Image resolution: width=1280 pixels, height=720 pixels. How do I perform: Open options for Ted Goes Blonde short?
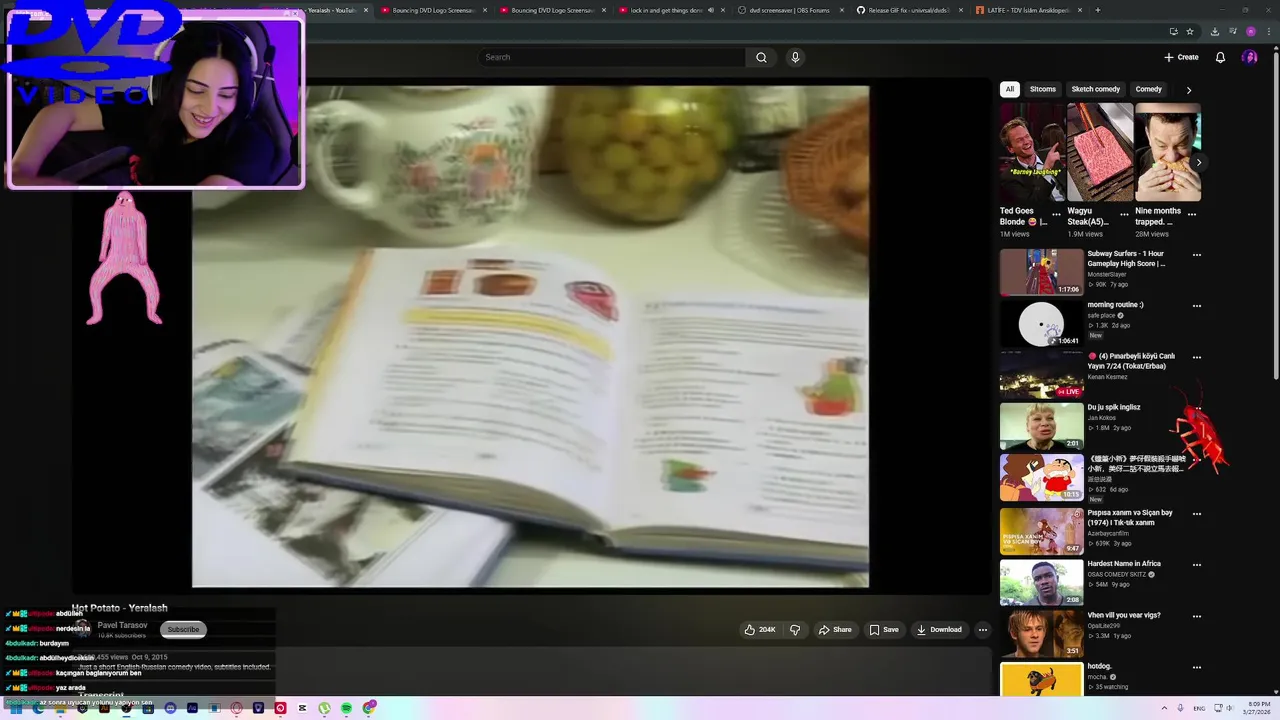coord(1056,213)
